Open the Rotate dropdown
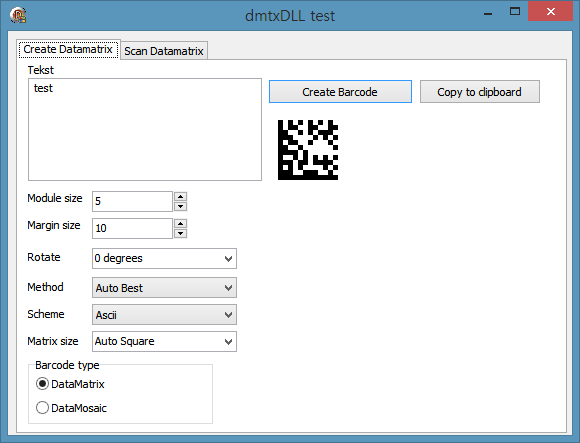Viewport: 580px width, 443px height. (164, 258)
